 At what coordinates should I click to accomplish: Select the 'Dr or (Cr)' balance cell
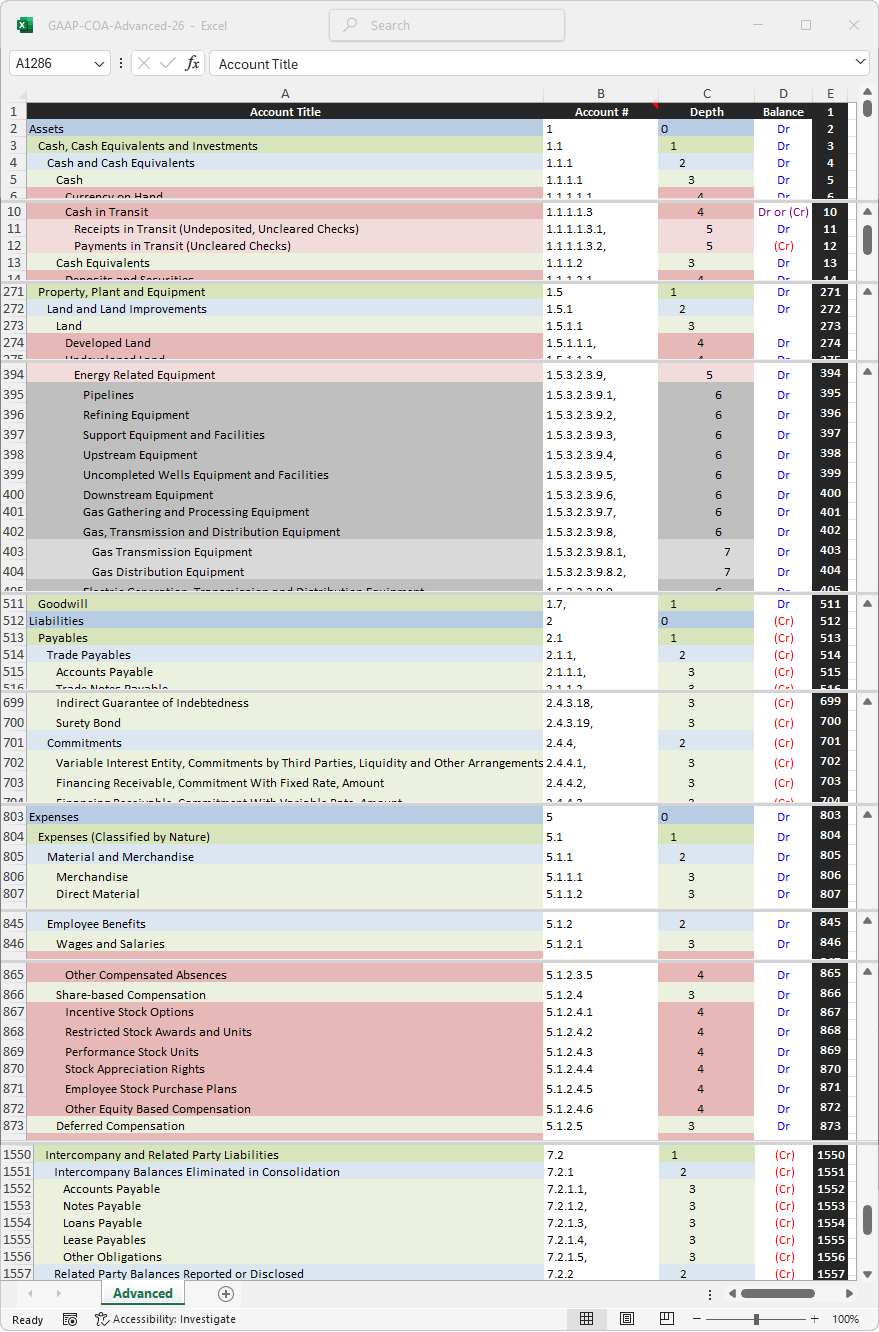(783, 212)
